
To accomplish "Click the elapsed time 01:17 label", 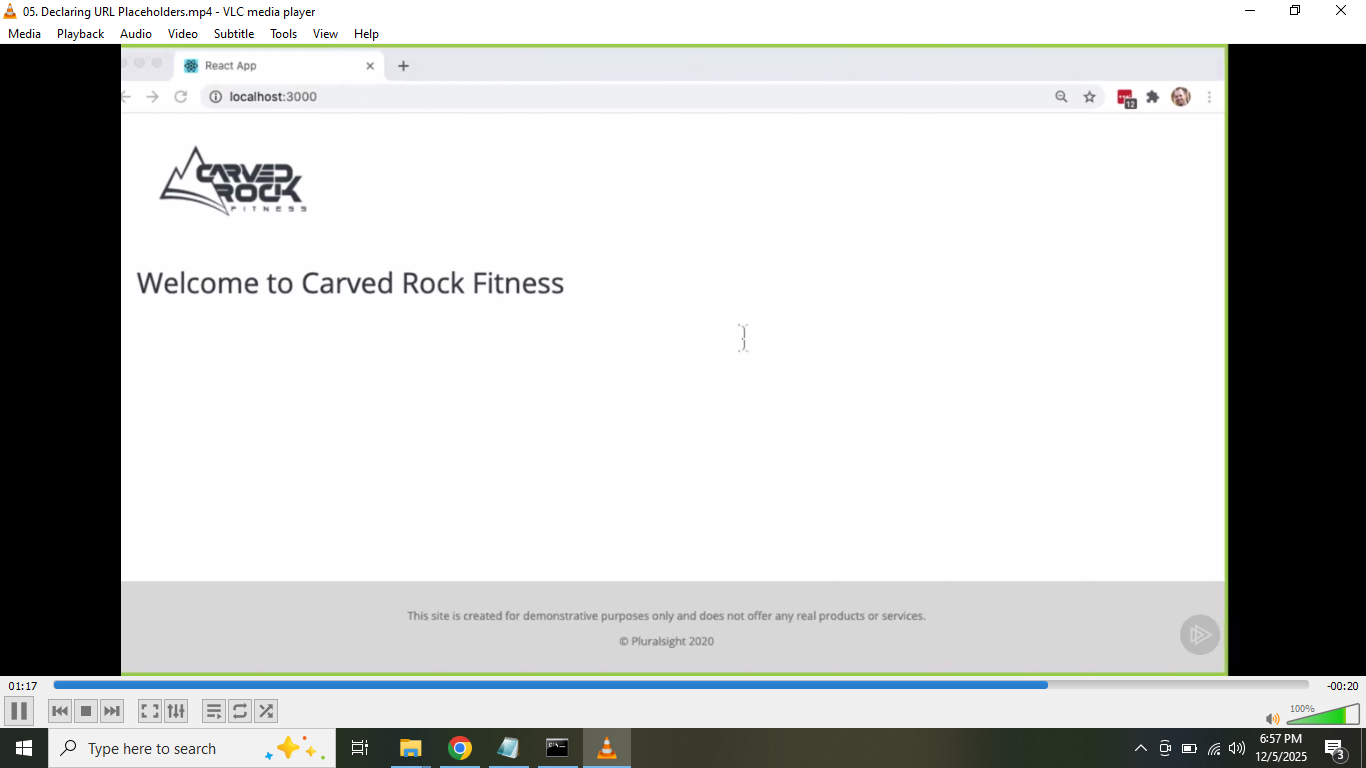I will coord(23,686).
